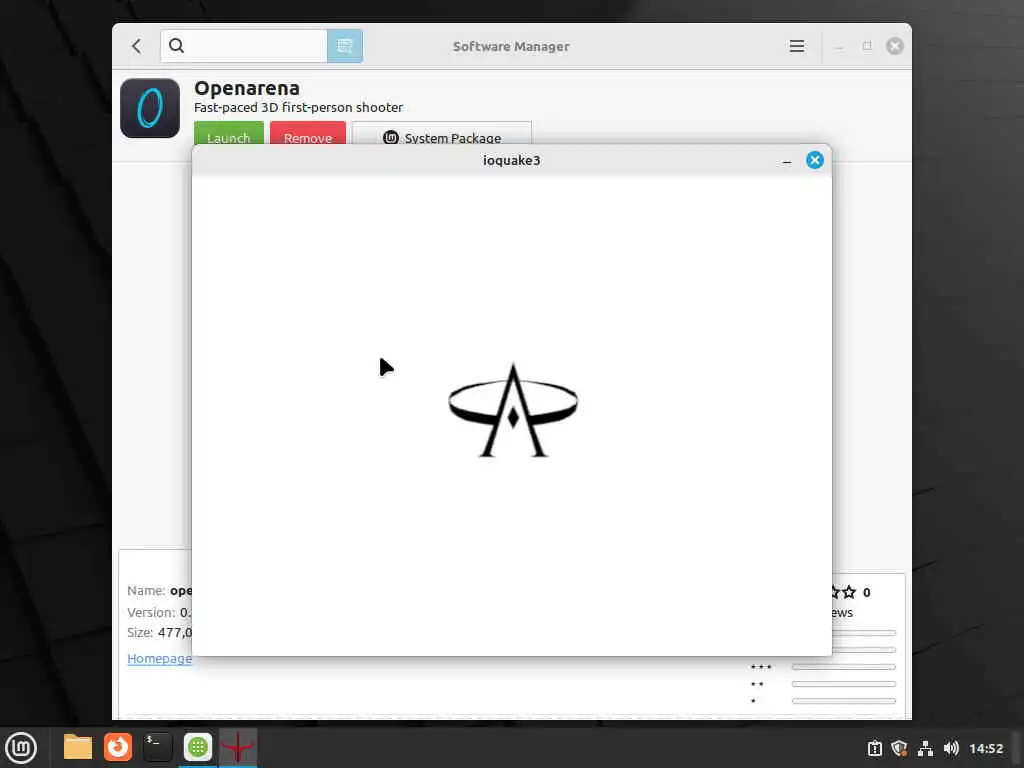Click the Openarena title text
1024x768 pixels.
247,88
